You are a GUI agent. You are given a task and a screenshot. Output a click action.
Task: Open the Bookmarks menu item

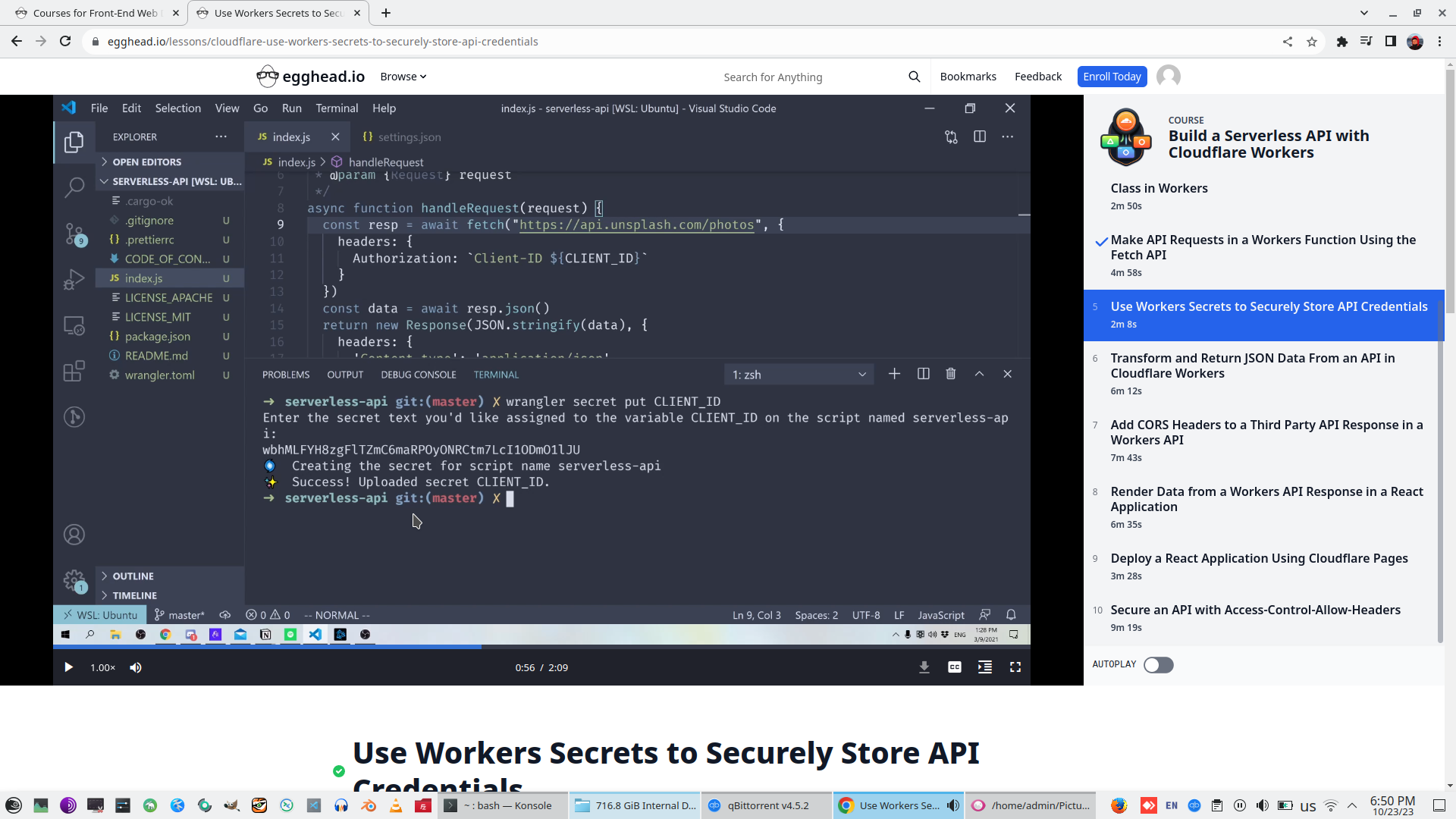[968, 77]
